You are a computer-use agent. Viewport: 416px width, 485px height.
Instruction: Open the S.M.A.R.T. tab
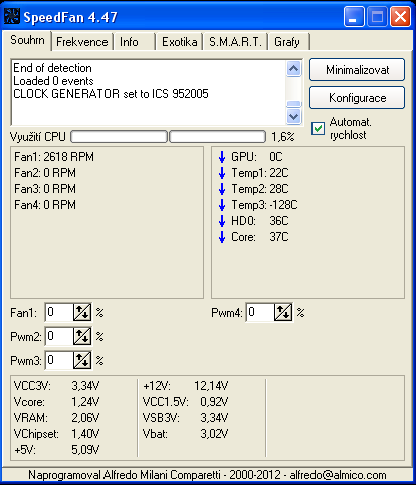click(x=235, y=42)
